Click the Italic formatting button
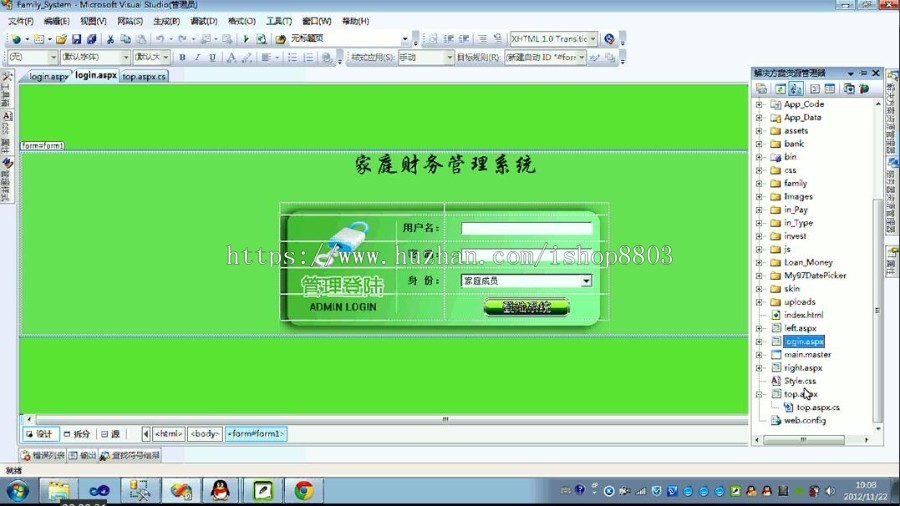The image size is (900, 506). (197, 57)
